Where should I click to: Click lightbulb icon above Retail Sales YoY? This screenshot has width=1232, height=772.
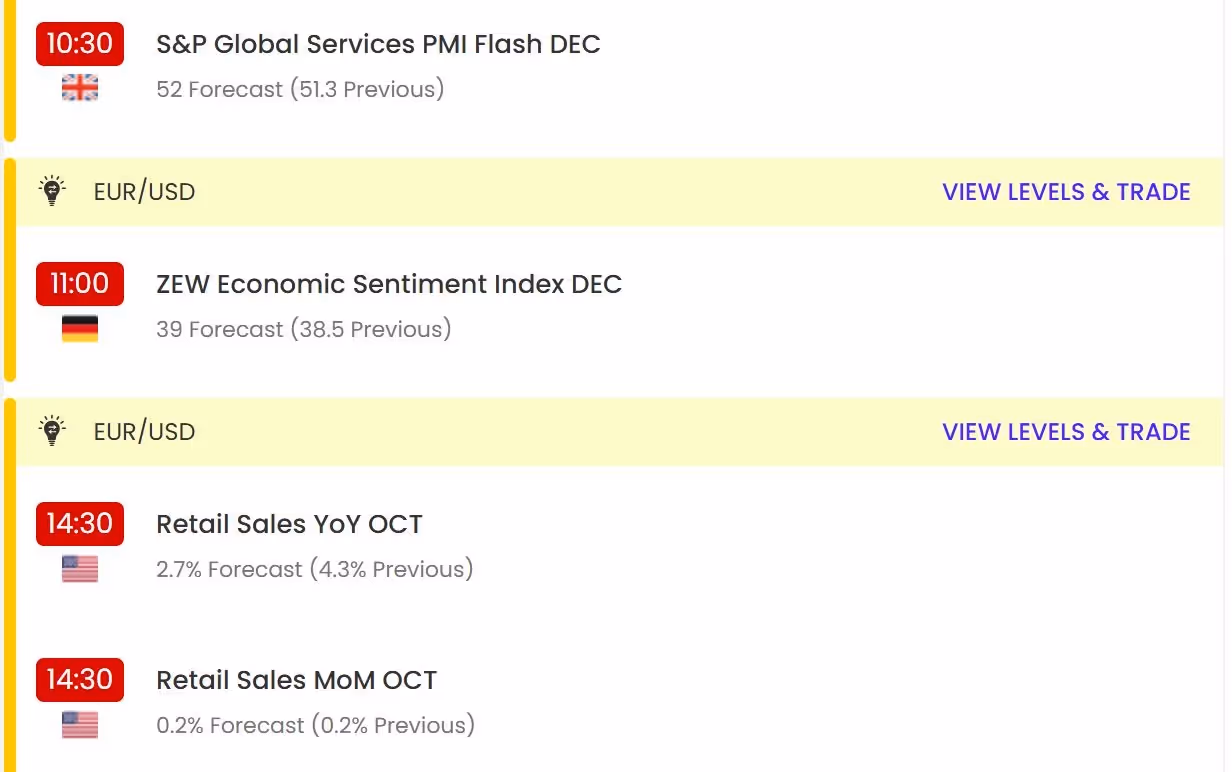[52, 431]
